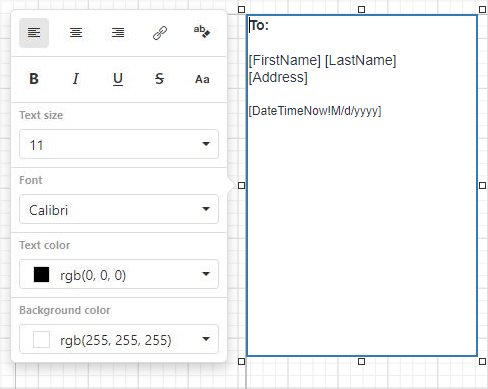Expand the Text color dropdown arrow
Image resolution: width=488 pixels, height=389 pixels.
(206, 274)
